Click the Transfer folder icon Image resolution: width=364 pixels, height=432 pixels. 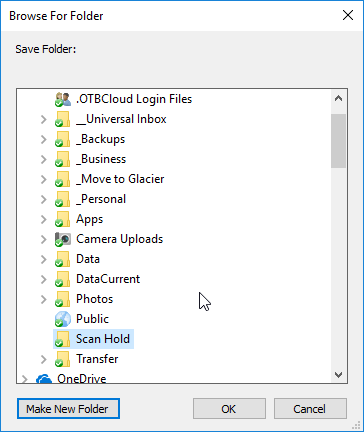pos(63,359)
